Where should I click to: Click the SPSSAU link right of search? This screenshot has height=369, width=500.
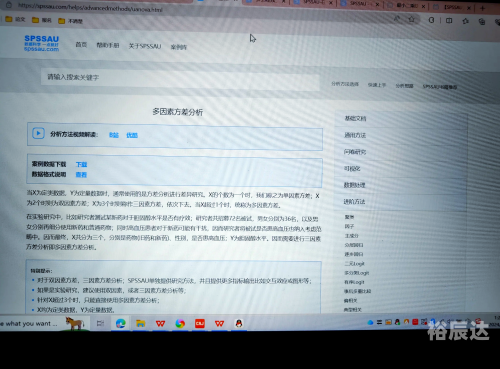point(440,87)
